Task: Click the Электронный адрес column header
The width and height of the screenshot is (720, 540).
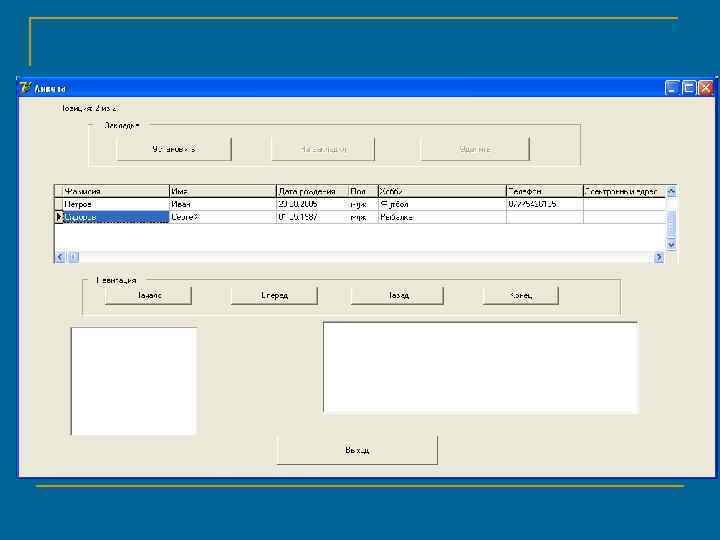Action: [x=624, y=191]
